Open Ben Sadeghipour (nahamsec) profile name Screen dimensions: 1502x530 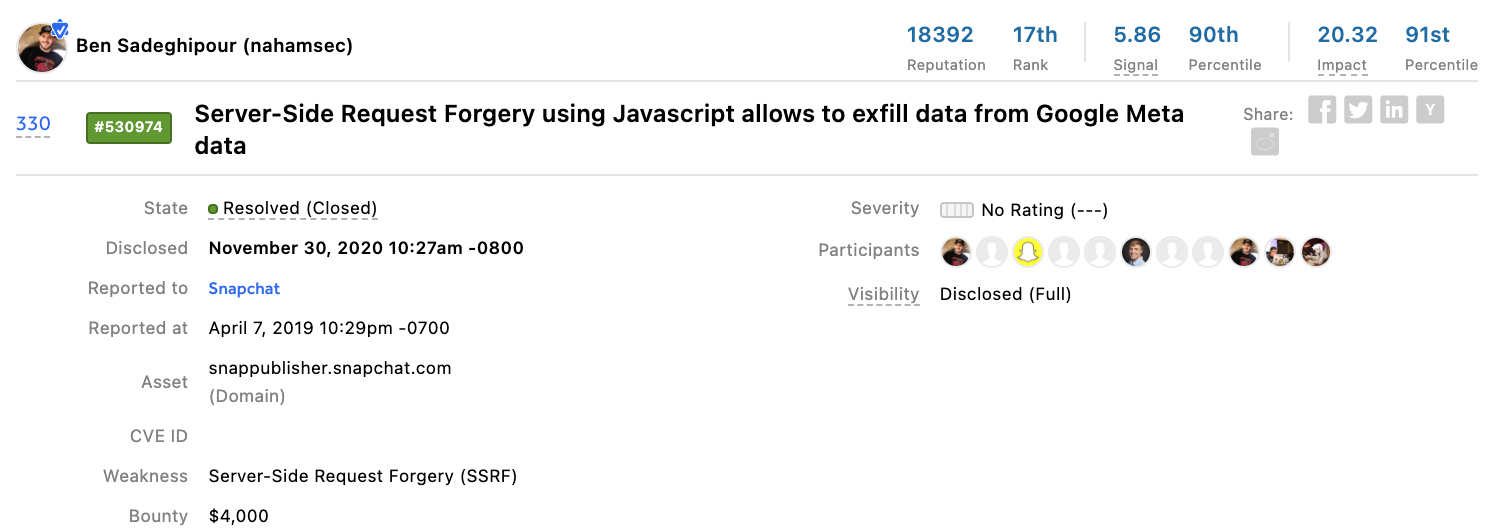pyautogui.click(x=214, y=46)
